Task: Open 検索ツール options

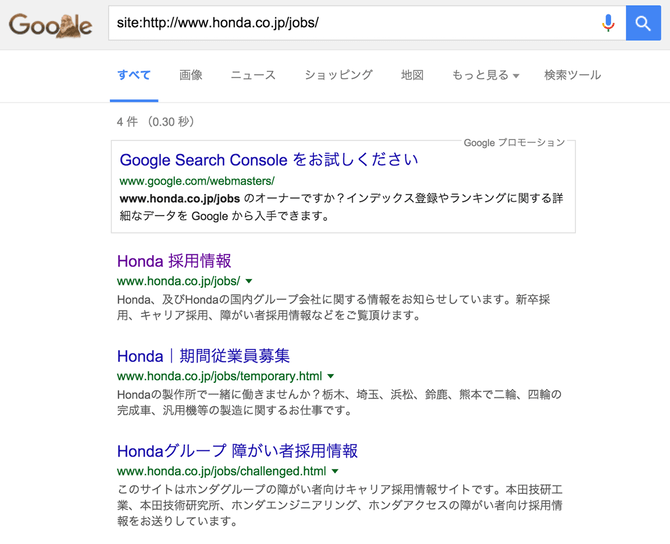Action: click(572, 76)
